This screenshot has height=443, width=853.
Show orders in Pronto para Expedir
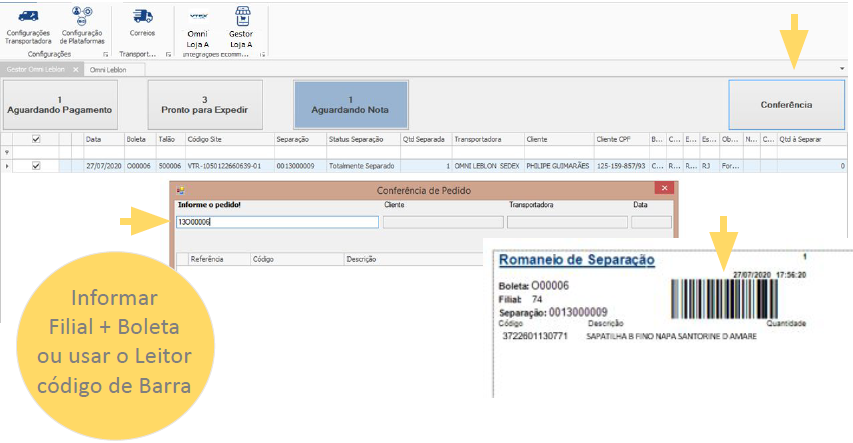[204, 104]
